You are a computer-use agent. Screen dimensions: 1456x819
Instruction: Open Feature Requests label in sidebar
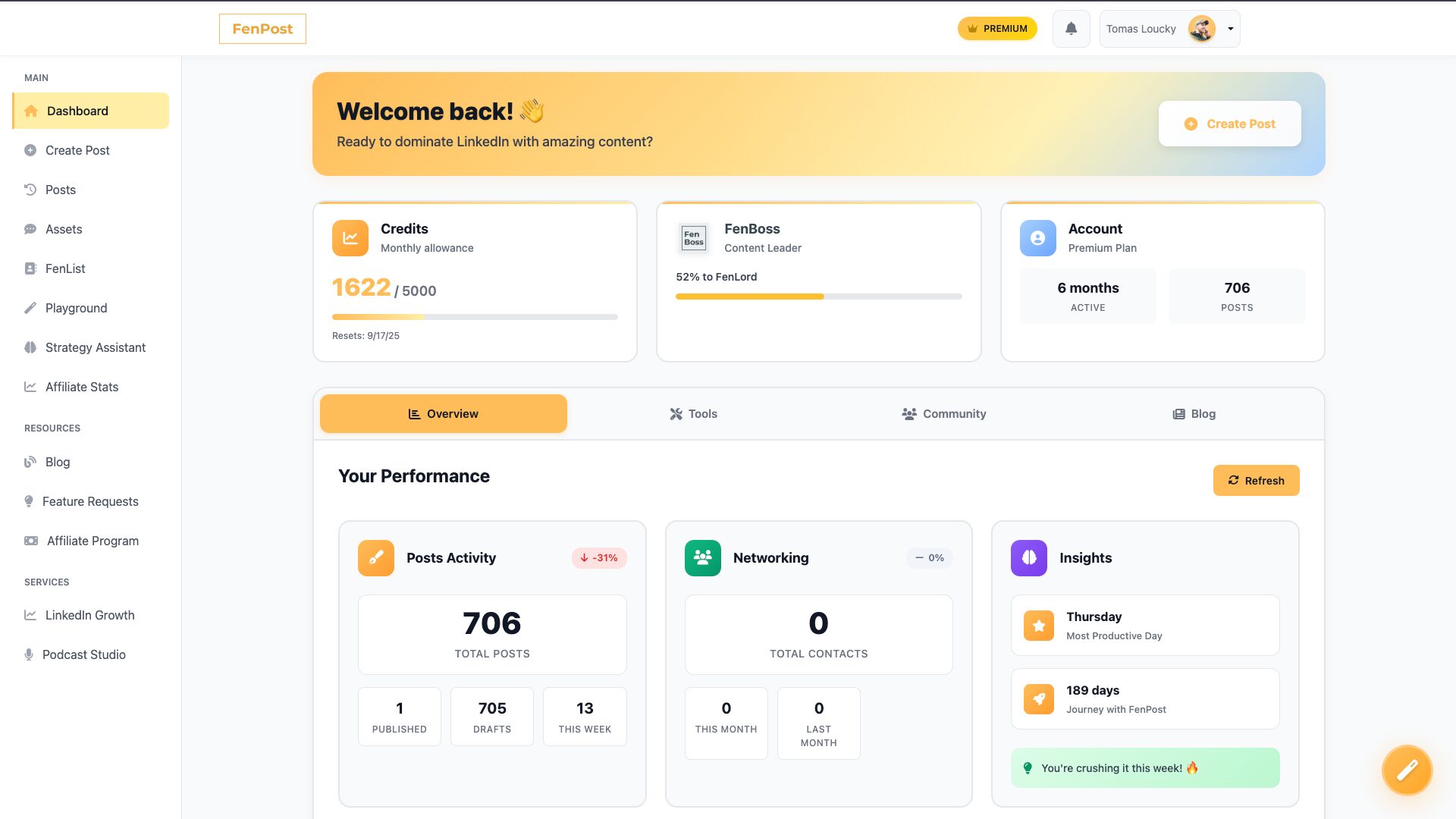90,501
